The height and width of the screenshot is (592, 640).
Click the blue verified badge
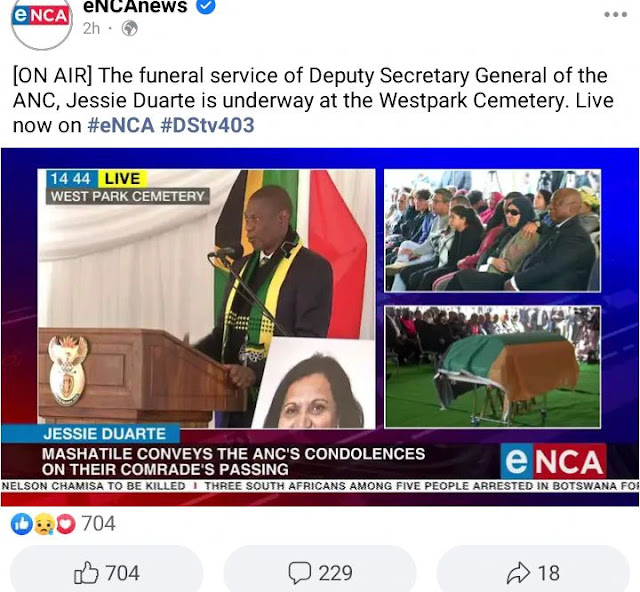pyautogui.click(x=206, y=7)
